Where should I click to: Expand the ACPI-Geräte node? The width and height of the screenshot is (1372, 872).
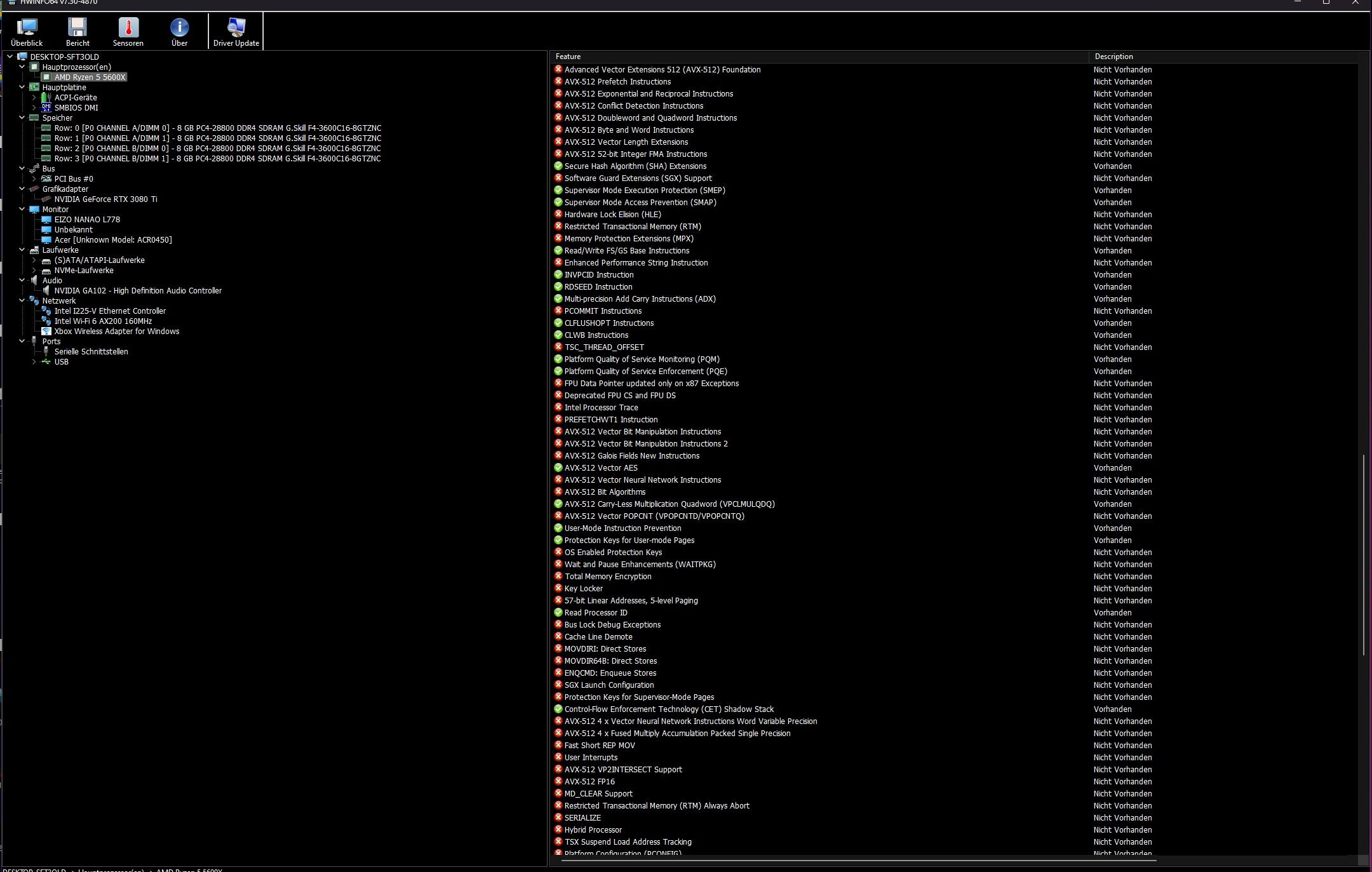click(x=34, y=97)
